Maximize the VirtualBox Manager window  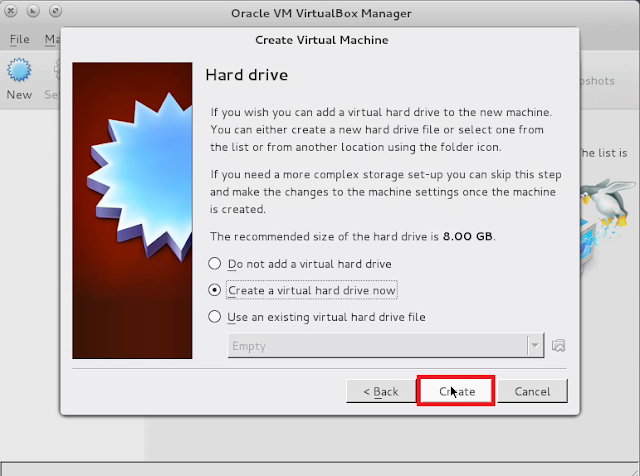(x=56, y=11)
